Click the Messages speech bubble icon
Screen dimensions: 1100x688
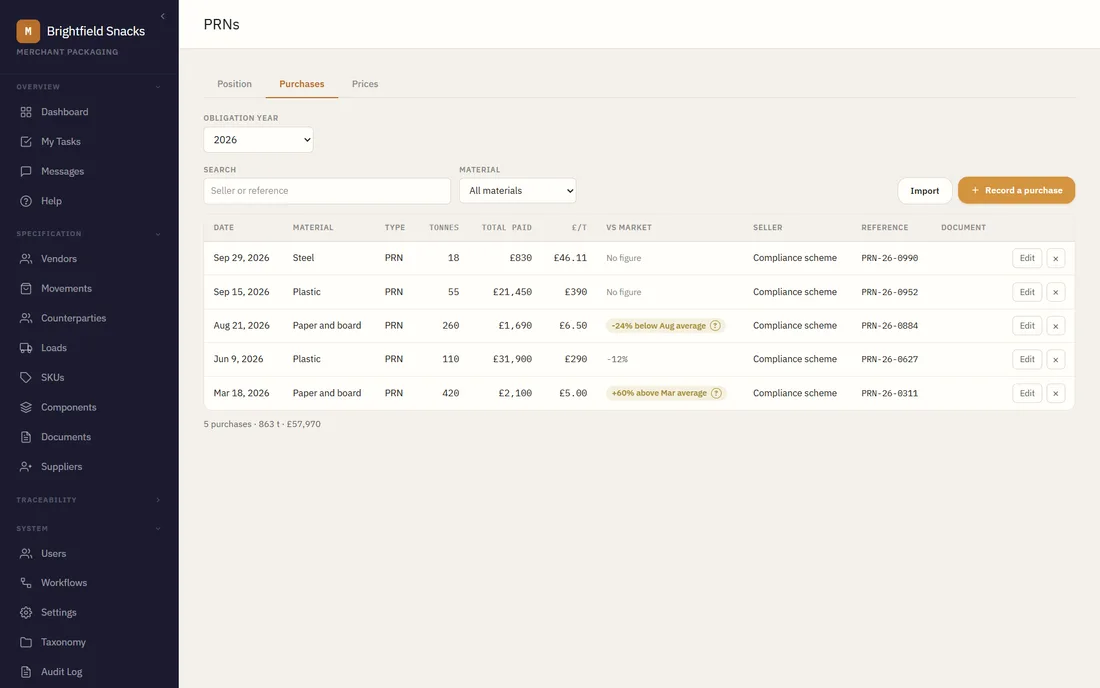(x=26, y=171)
